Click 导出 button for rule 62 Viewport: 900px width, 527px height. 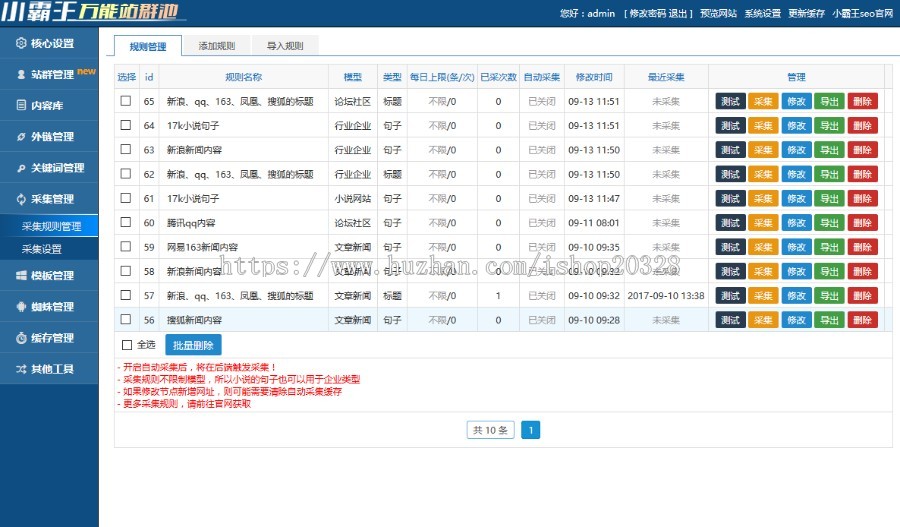coord(829,174)
